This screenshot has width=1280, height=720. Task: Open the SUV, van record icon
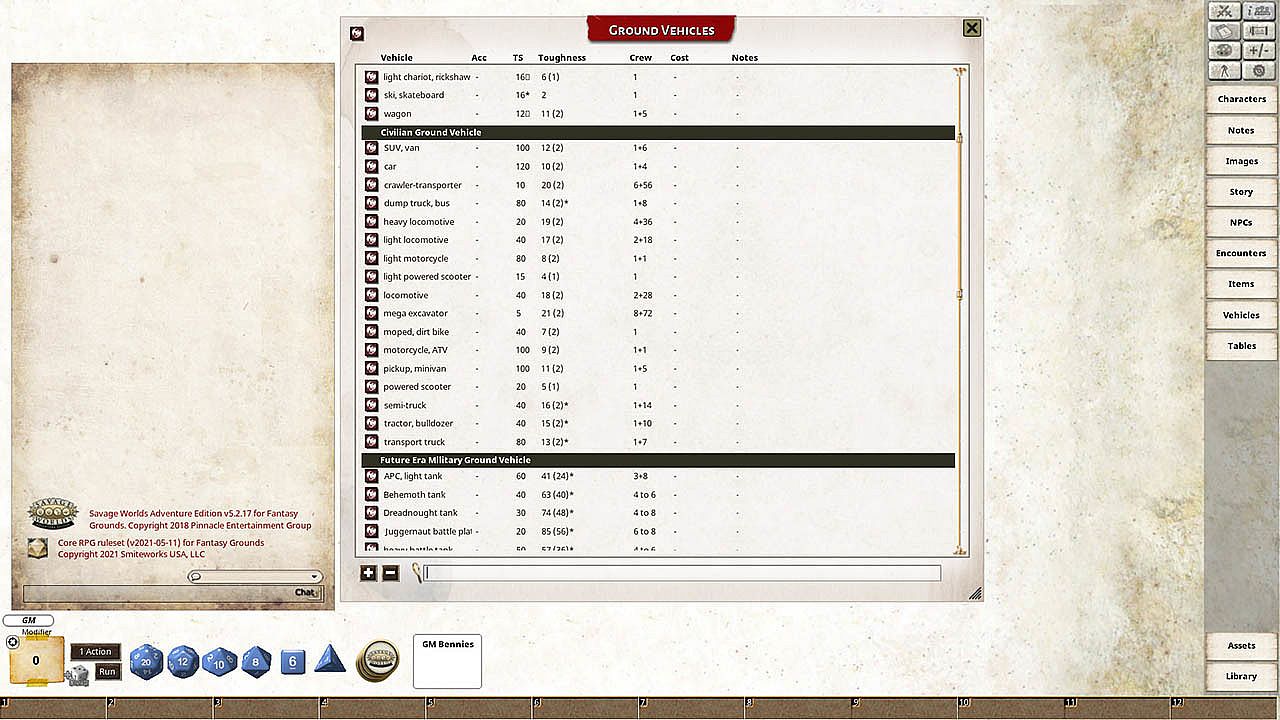pos(371,148)
